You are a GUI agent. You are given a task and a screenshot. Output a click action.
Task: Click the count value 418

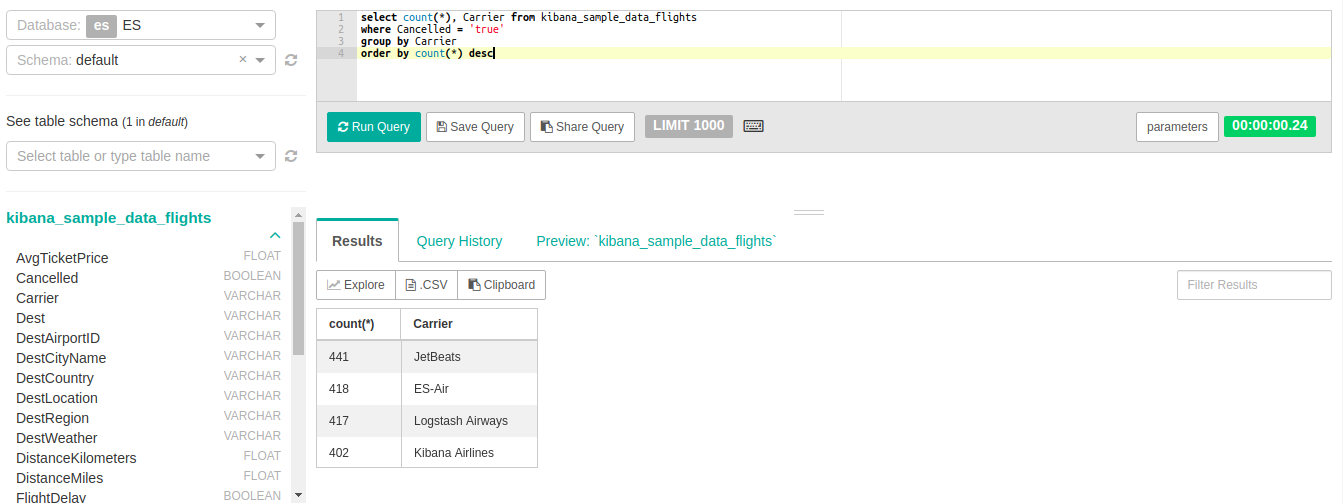pyautogui.click(x=358, y=389)
